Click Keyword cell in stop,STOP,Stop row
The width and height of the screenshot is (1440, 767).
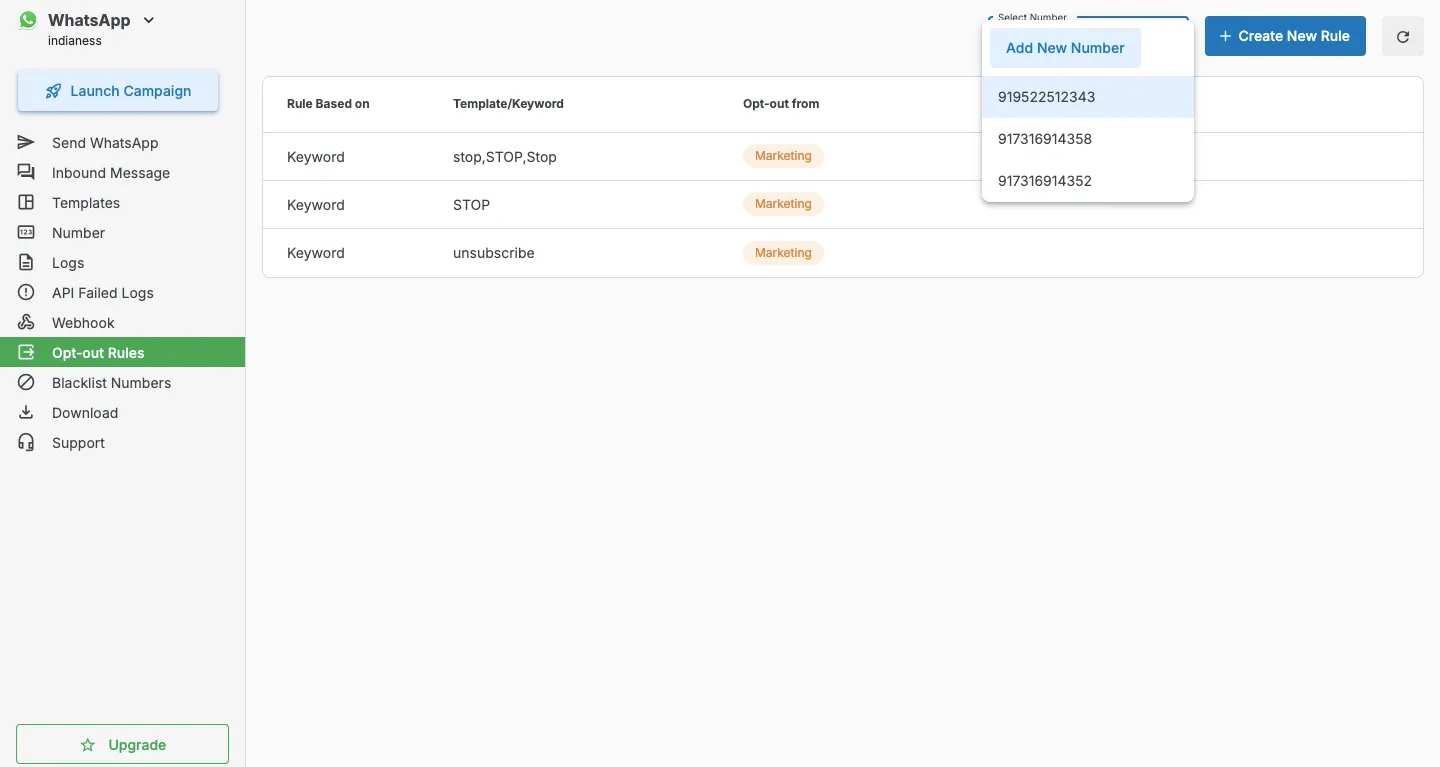pyautogui.click(x=316, y=157)
